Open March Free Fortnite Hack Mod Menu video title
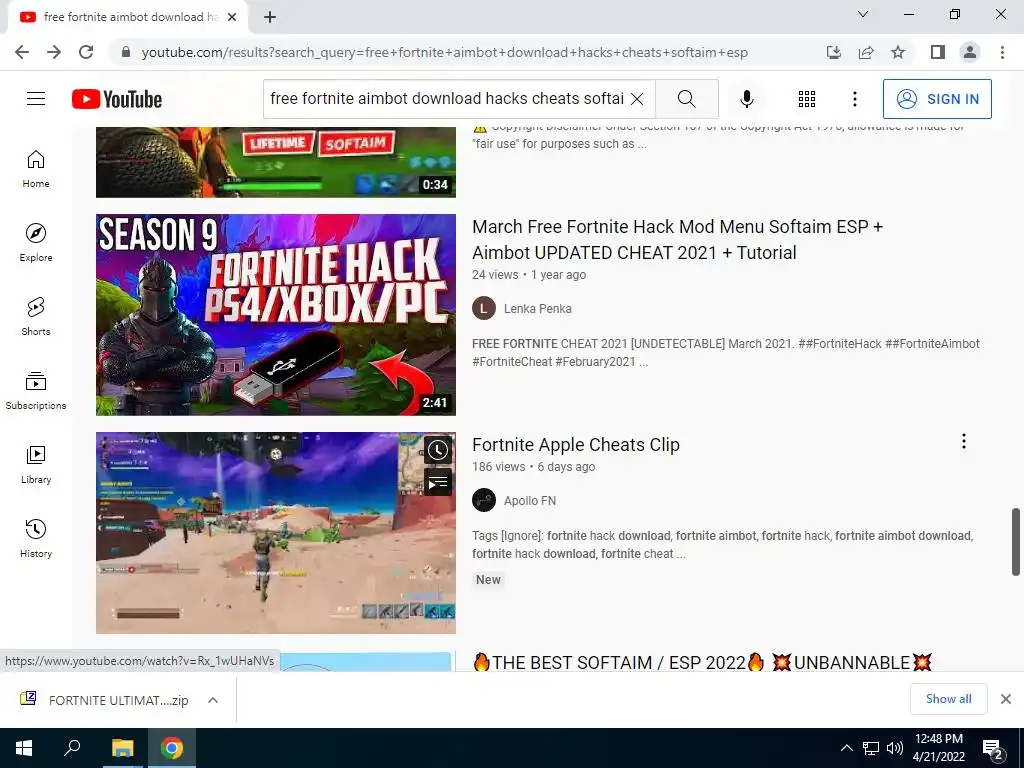Viewport: 1024px width, 768px height. pyautogui.click(x=677, y=240)
